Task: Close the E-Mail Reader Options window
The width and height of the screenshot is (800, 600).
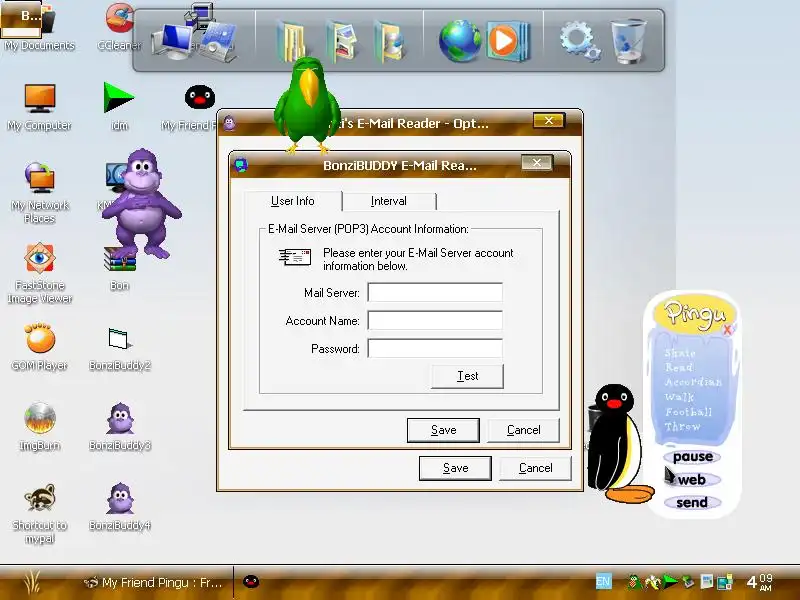Action: [548, 121]
